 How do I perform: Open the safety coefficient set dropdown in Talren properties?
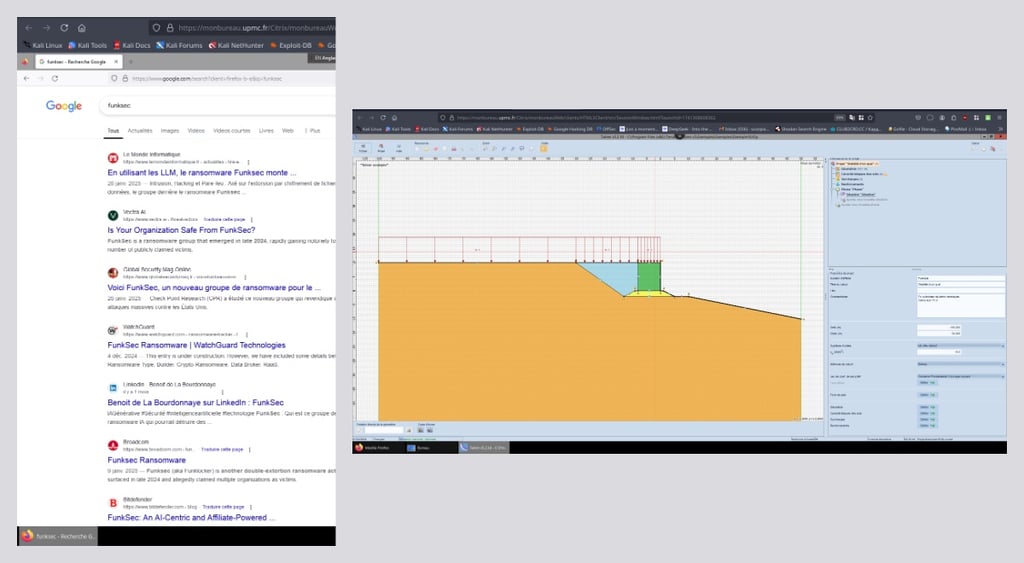pos(961,376)
